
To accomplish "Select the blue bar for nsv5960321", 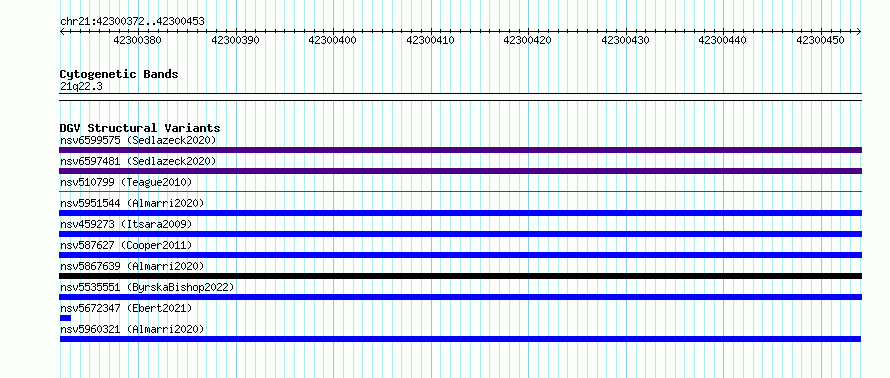I will coord(460,339).
